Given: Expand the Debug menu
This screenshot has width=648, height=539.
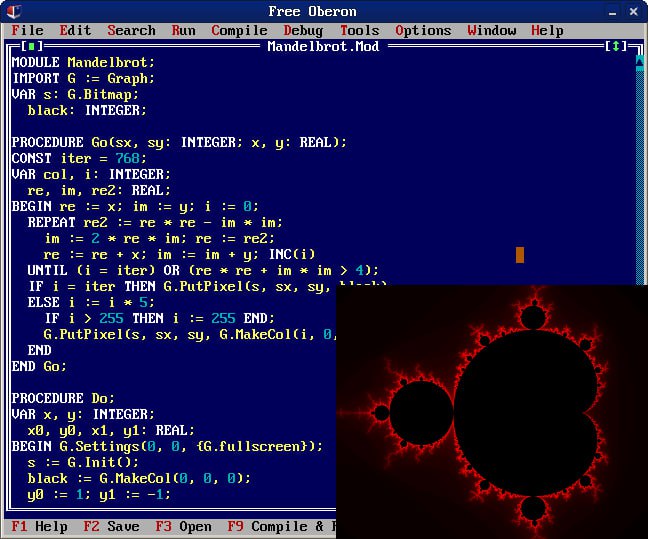Looking at the screenshot, I should click(x=303, y=30).
